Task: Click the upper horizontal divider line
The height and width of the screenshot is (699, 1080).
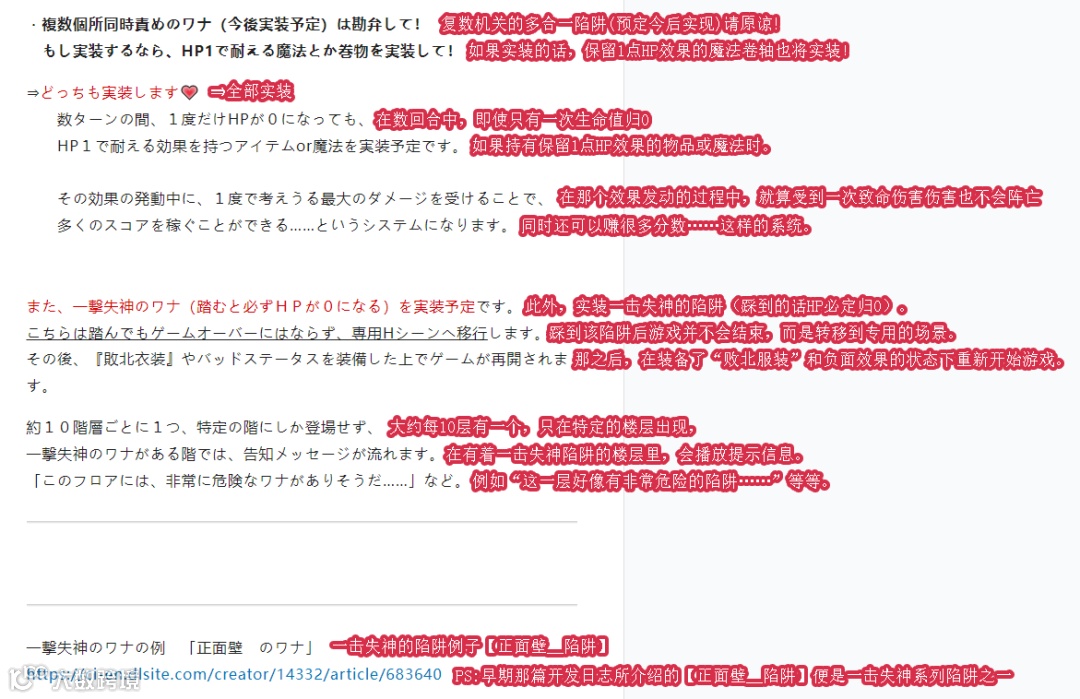Action: click(302, 522)
